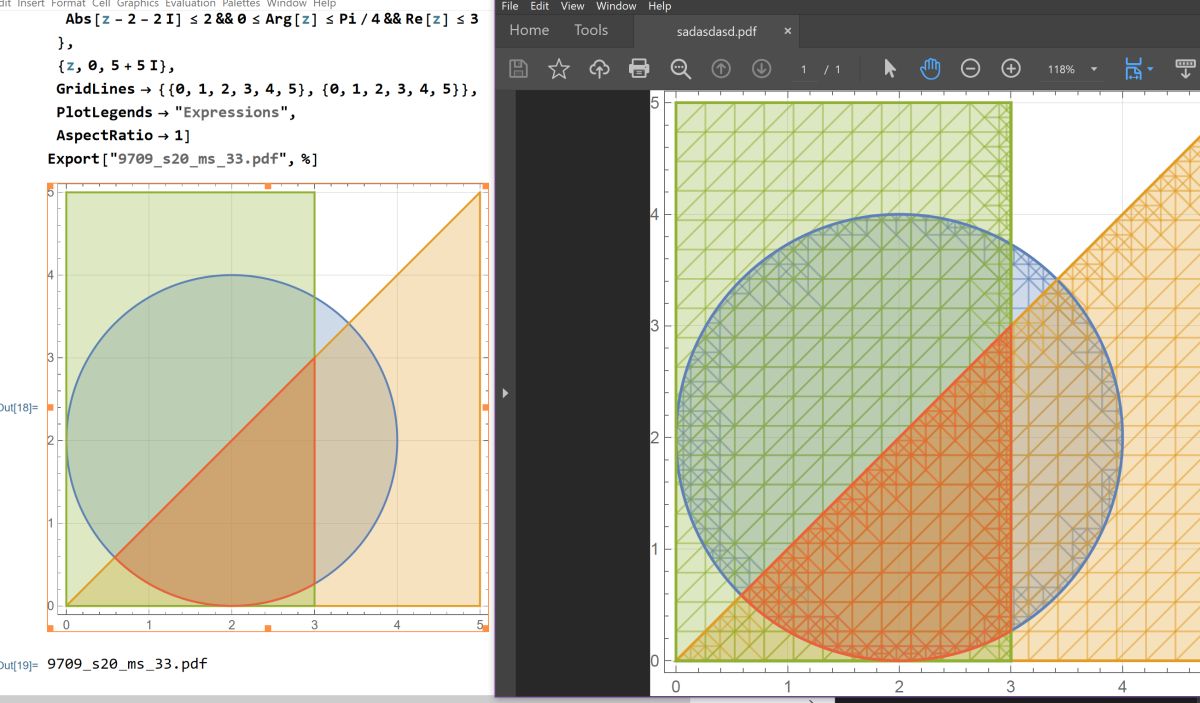
Task: Switch to the Home tab in Acrobat
Action: (x=529, y=30)
